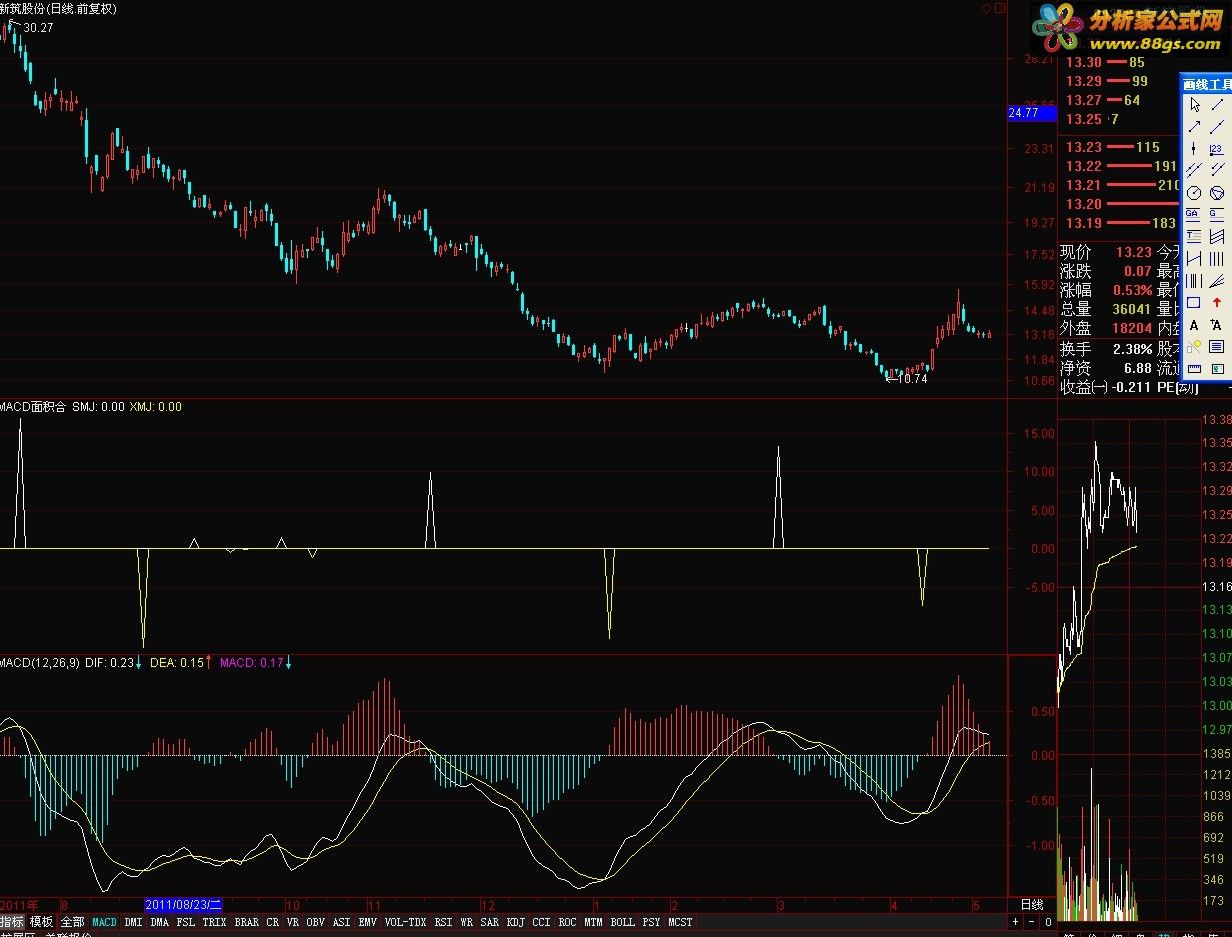Show the ASI indicator
This screenshot has height=937, width=1232.
click(x=342, y=922)
